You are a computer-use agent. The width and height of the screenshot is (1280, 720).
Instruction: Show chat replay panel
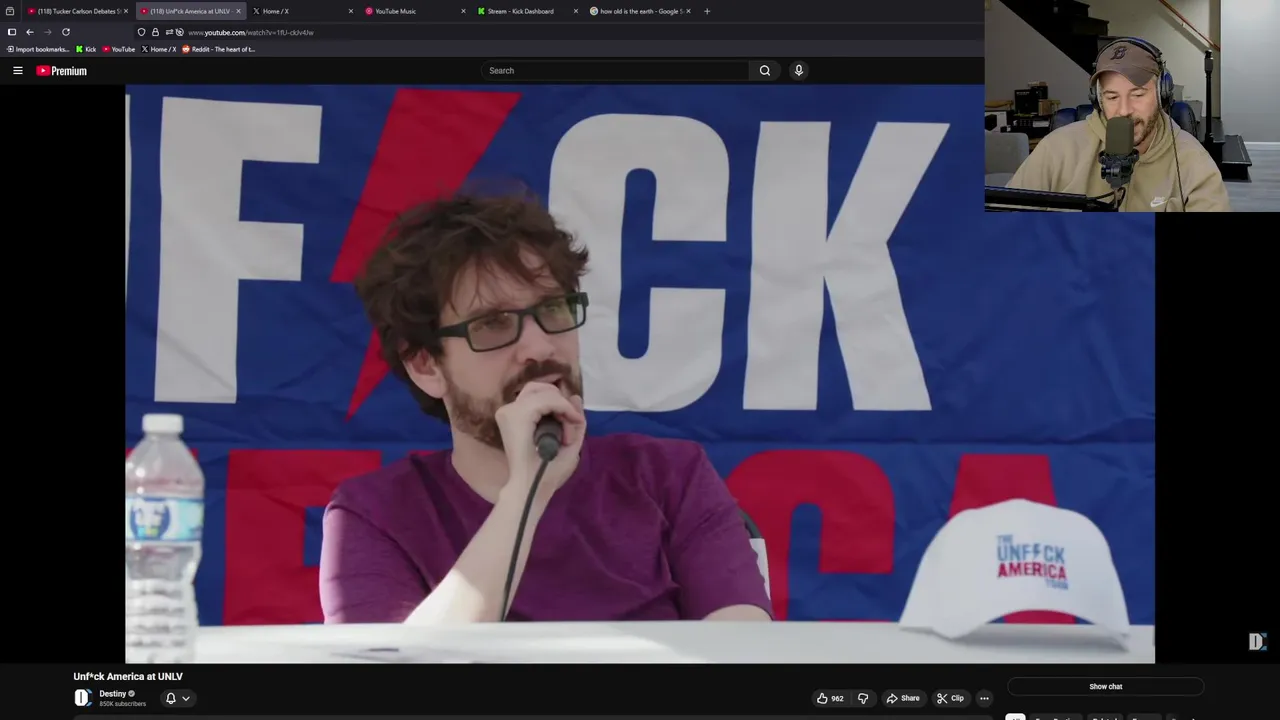coord(1105,686)
